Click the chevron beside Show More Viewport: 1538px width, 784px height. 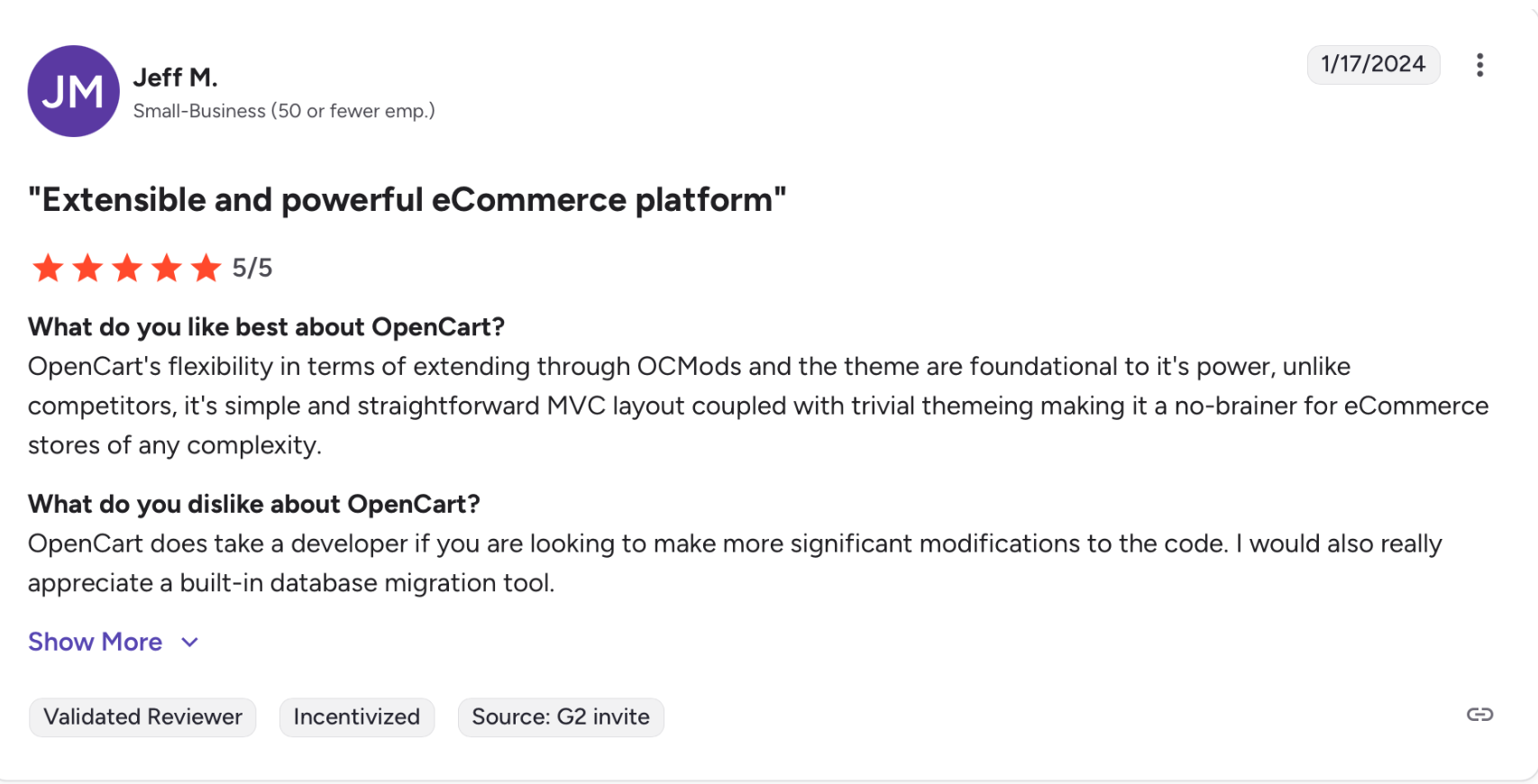[189, 643]
